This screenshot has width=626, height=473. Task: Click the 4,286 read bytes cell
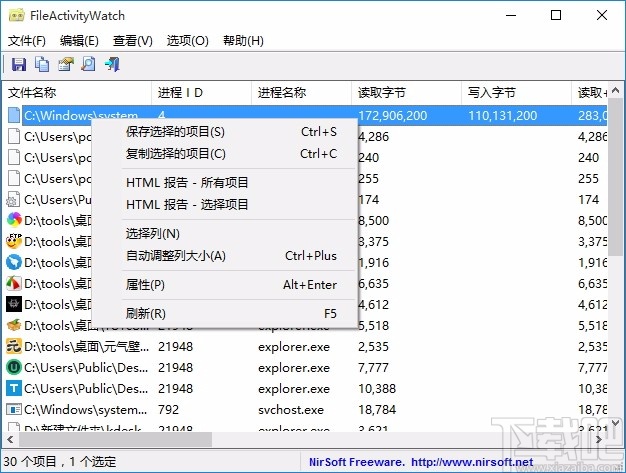[373, 137]
